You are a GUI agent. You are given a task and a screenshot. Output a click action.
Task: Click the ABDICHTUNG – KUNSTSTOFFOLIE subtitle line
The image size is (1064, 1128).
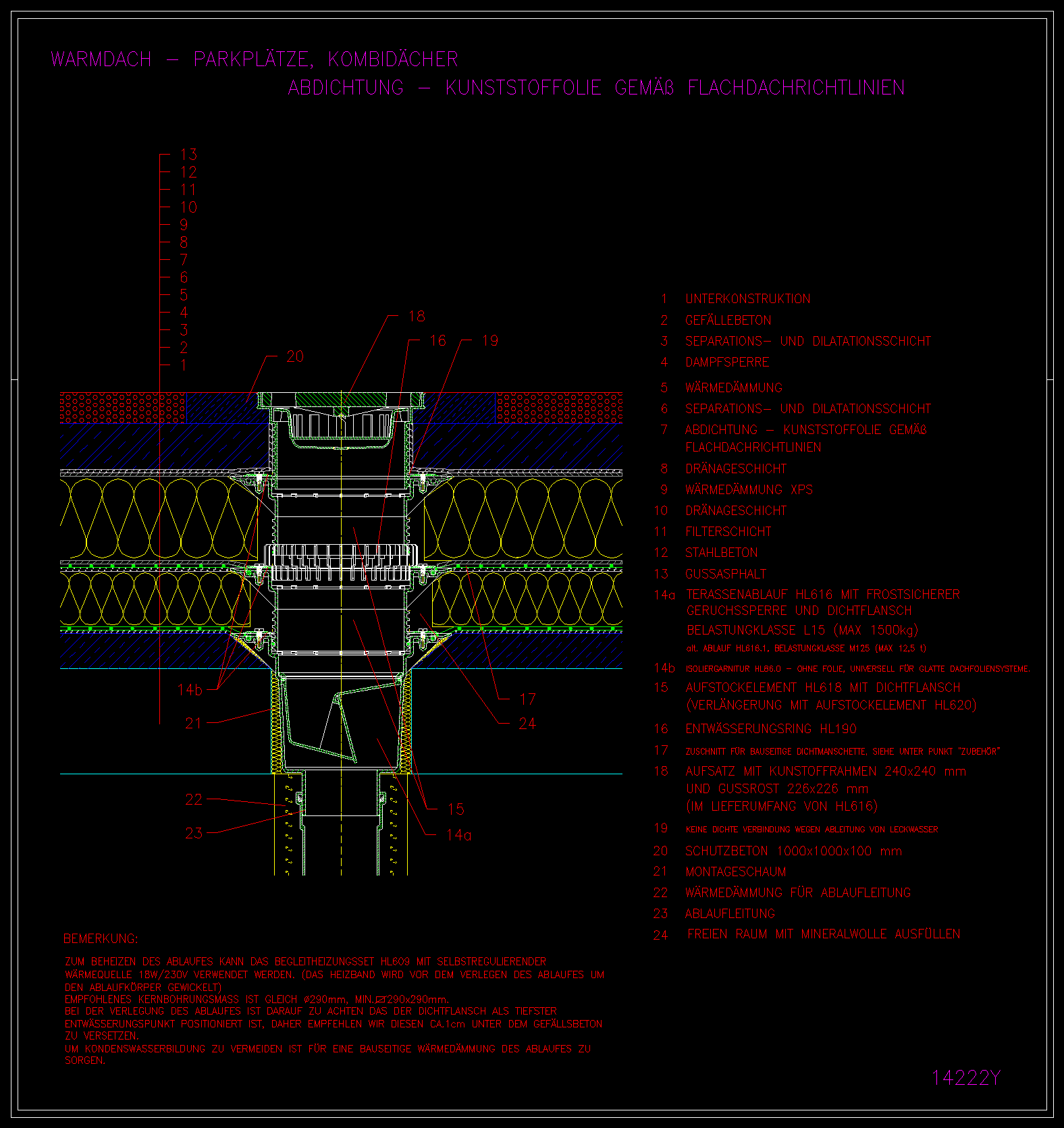click(x=595, y=88)
